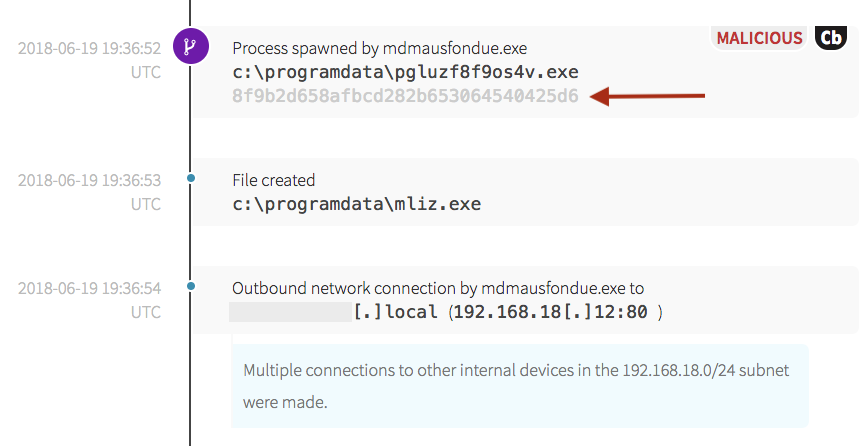Click the purple process spawned branch icon

[190, 46]
